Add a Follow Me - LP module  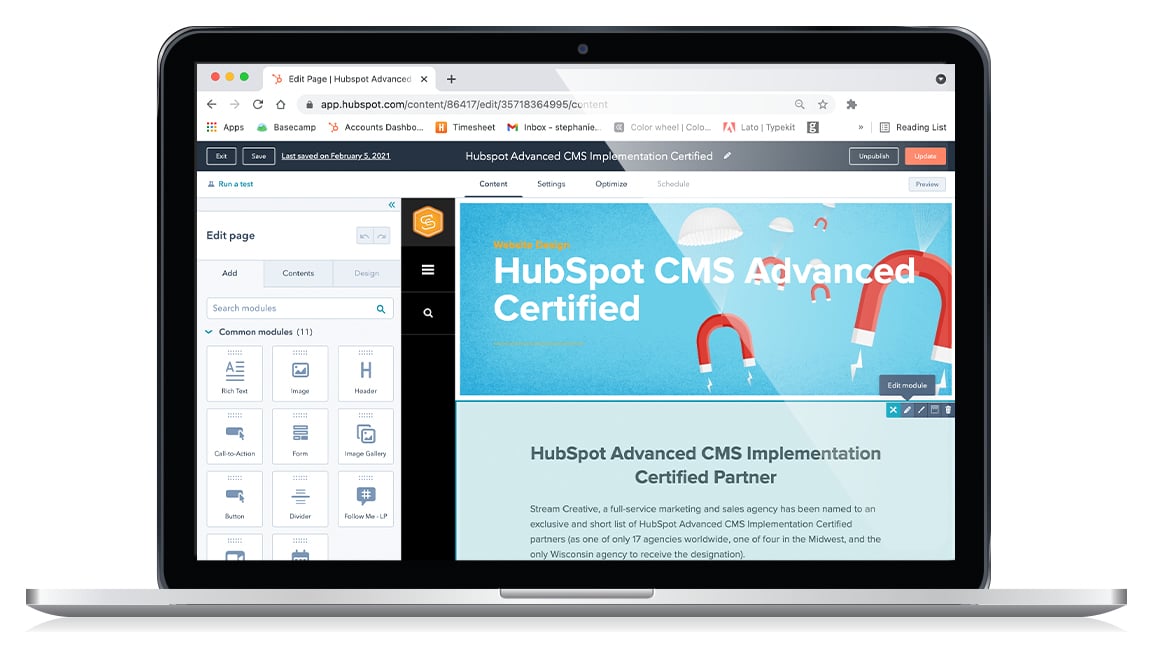(365, 499)
